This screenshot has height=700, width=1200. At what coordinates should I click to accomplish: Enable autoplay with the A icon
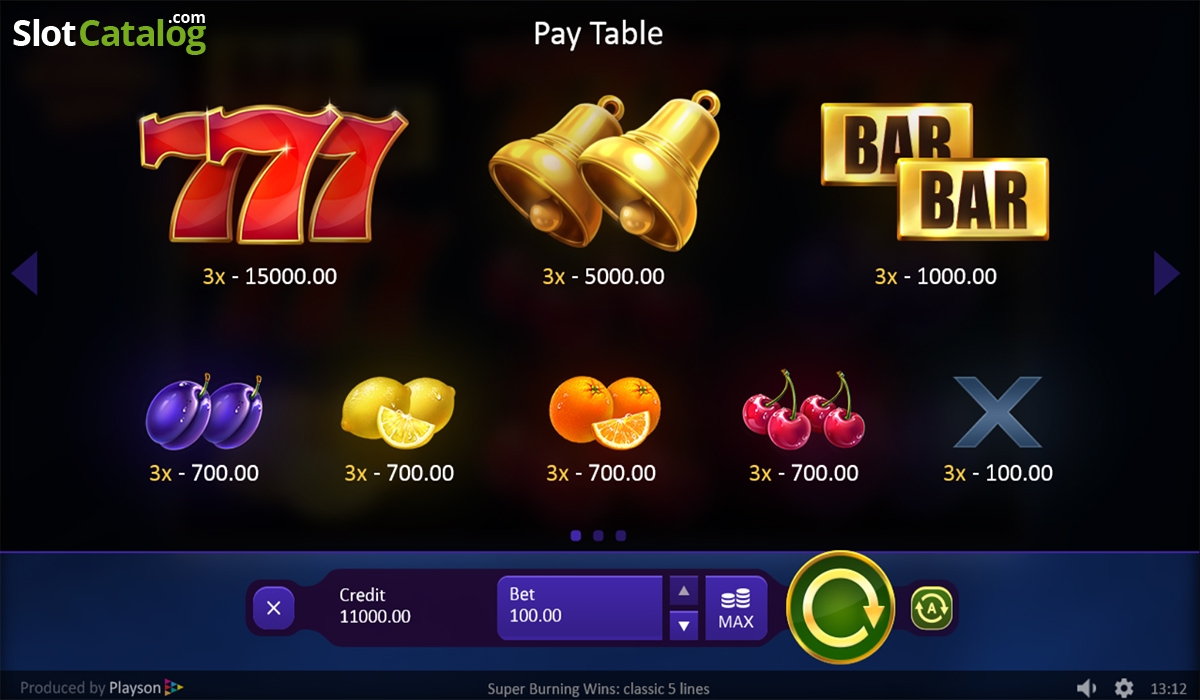pyautogui.click(x=932, y=607)
